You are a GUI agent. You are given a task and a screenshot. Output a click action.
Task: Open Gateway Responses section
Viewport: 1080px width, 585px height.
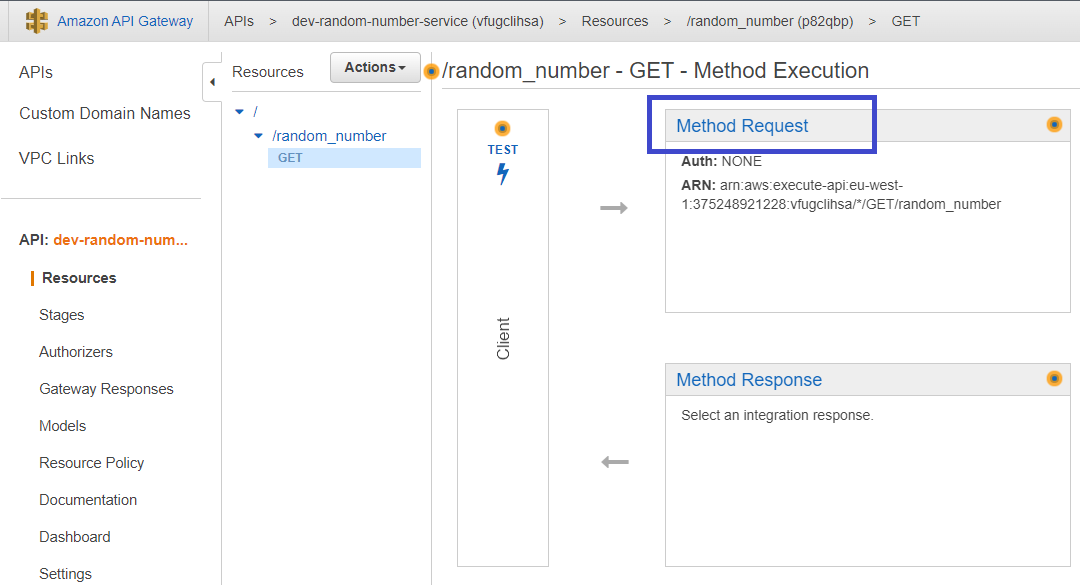pos(106,389)
